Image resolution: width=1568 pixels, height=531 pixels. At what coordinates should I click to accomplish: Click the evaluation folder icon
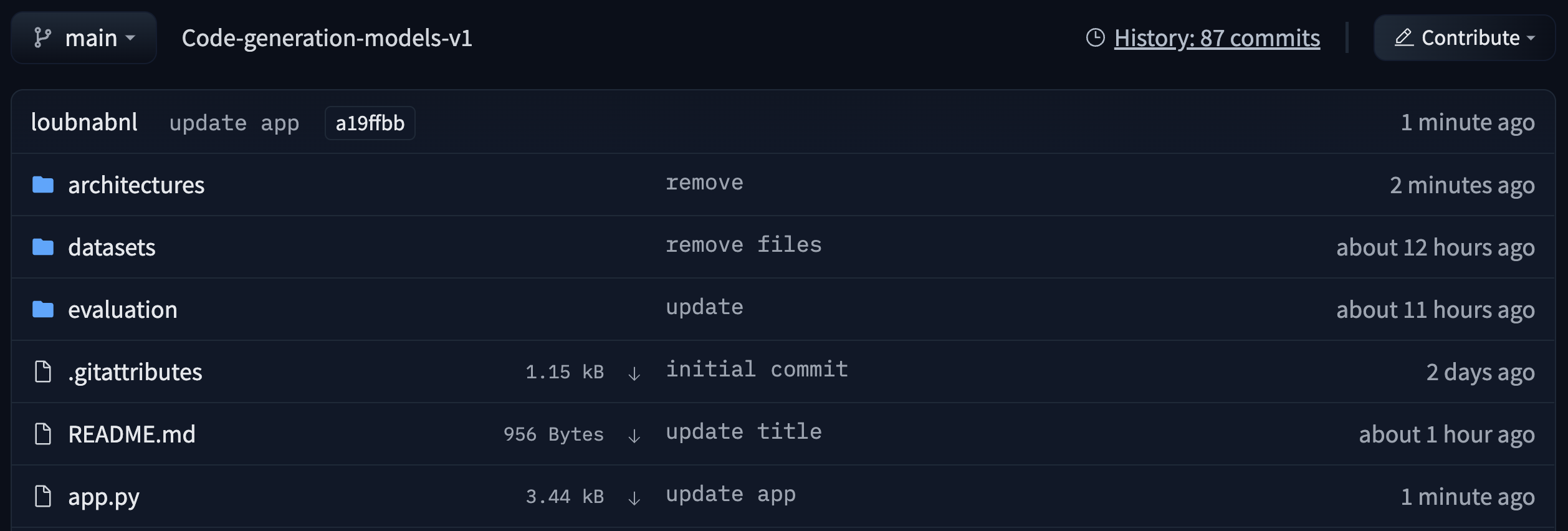click(42, 310)
